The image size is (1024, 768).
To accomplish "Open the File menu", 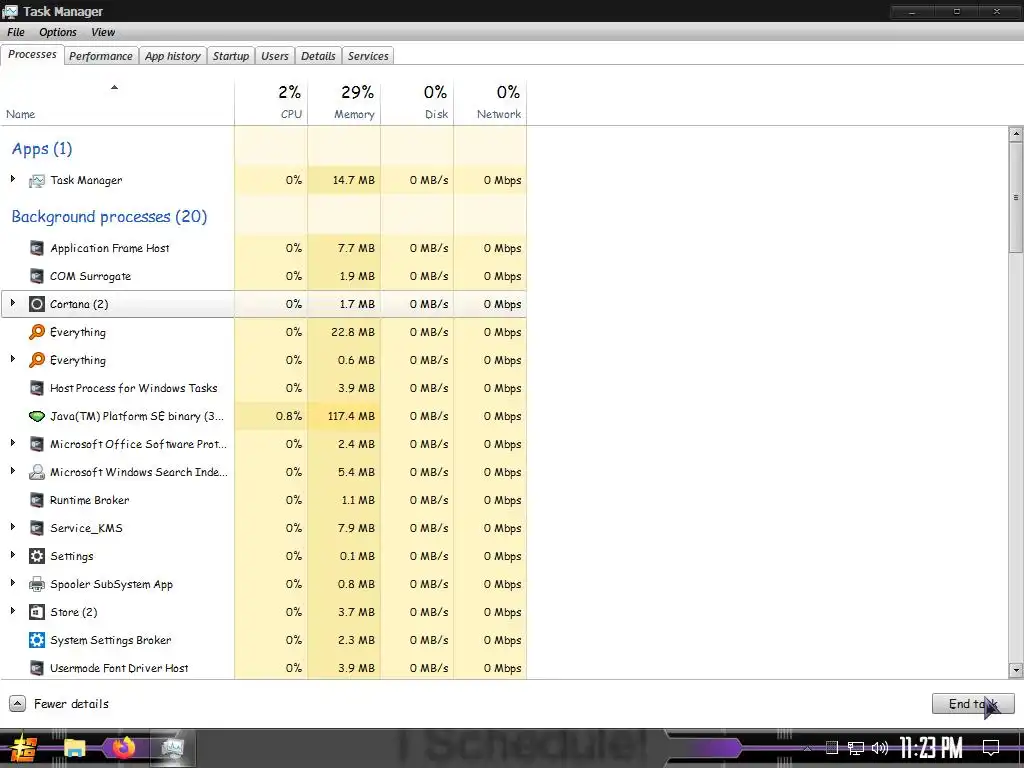I will (x=16, y=32).
